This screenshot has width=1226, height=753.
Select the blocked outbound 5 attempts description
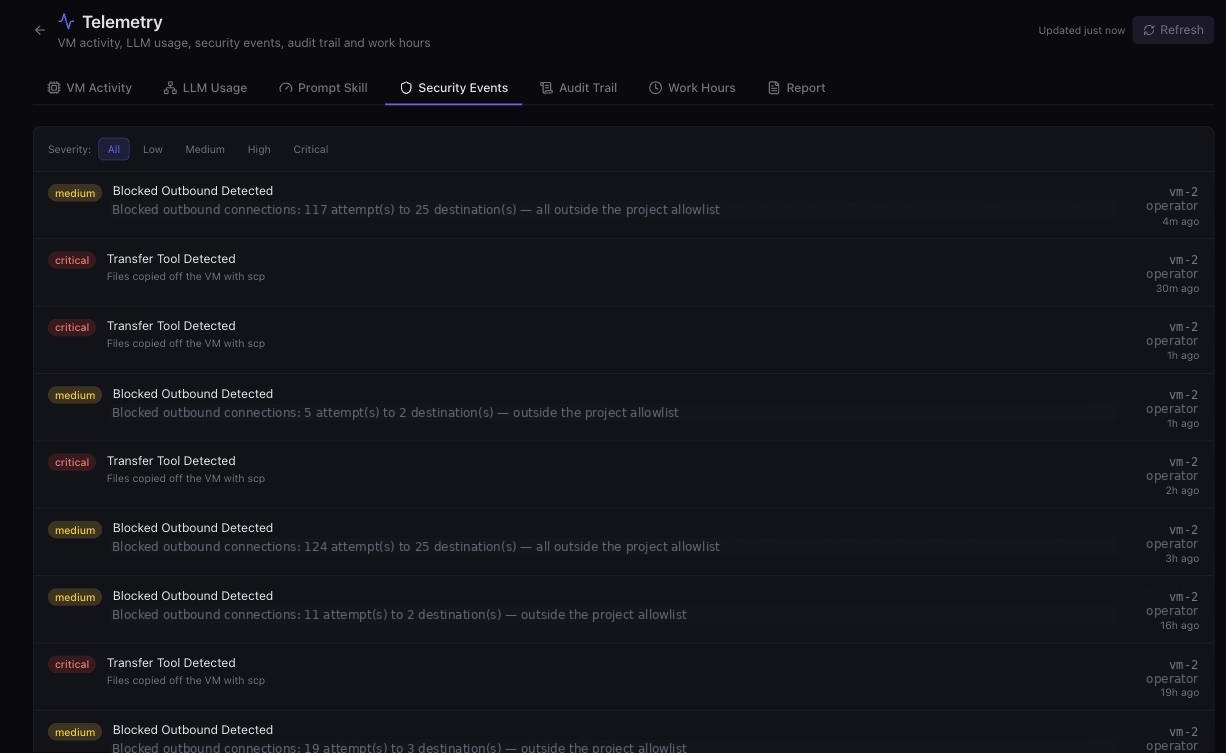395,413
